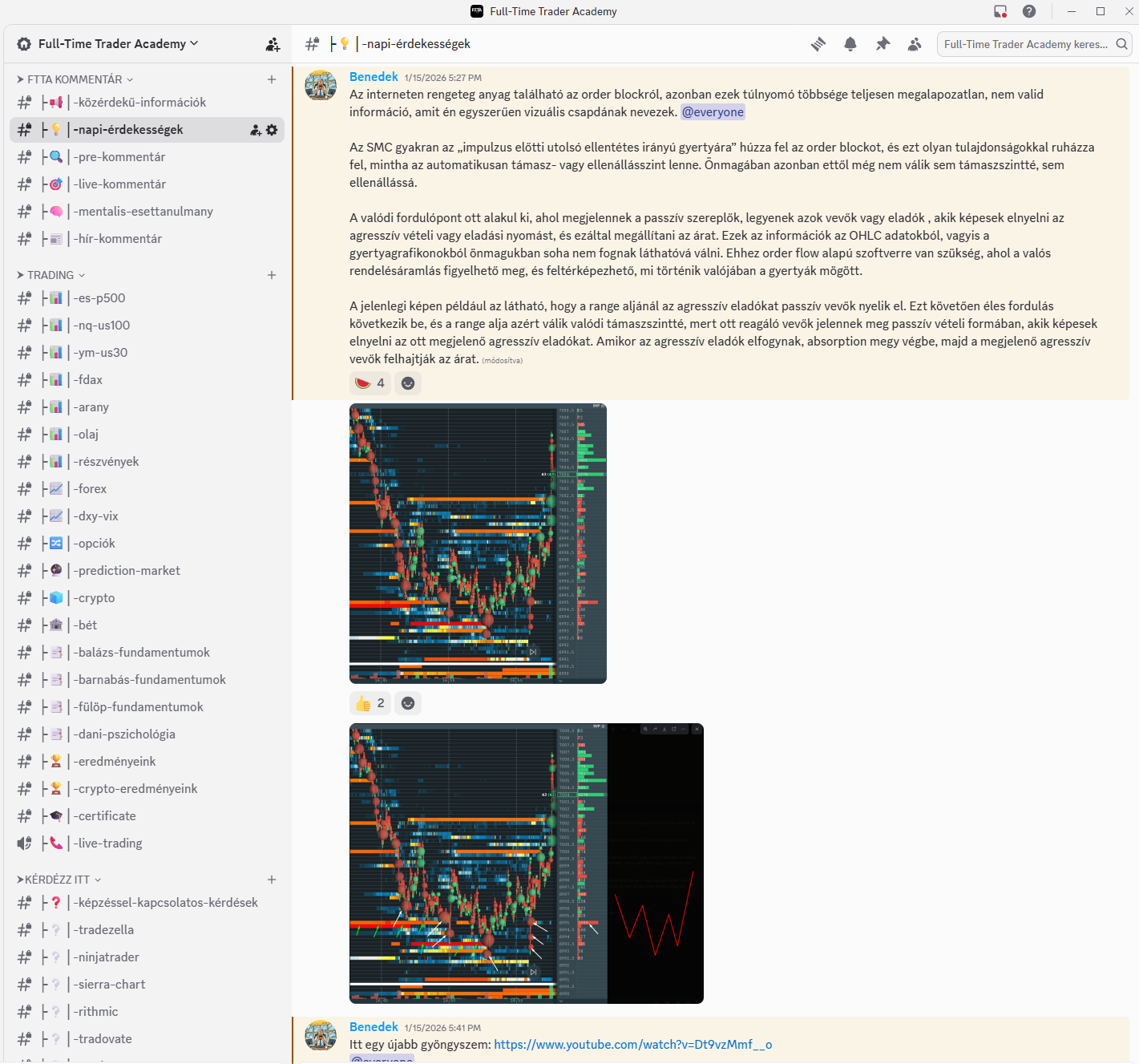The image size is (1139, 1064).
Task: Toggle the member list icon
Action: (915, 44)
